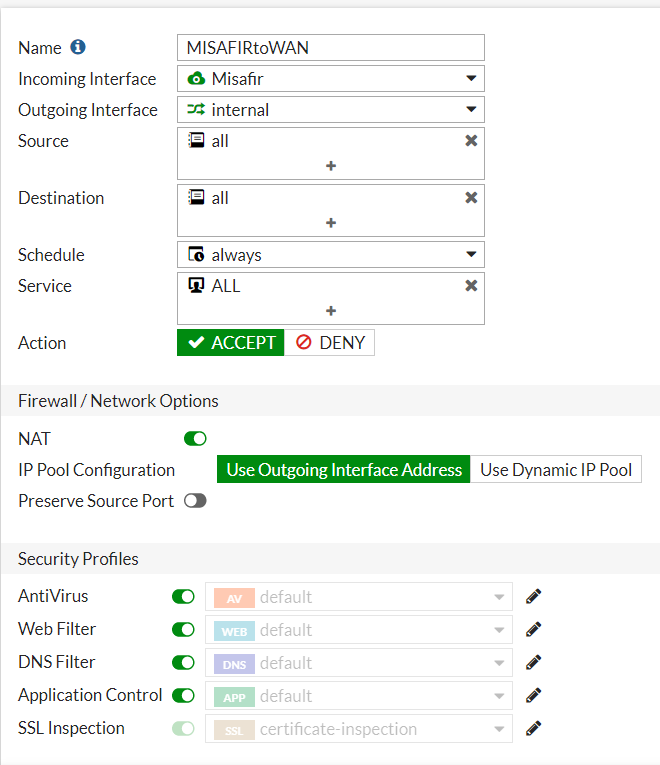Viewport: 660px width, 765px height.
Task: Choose Use Outgoing Interface Address
Action: [x=343, y=469]
